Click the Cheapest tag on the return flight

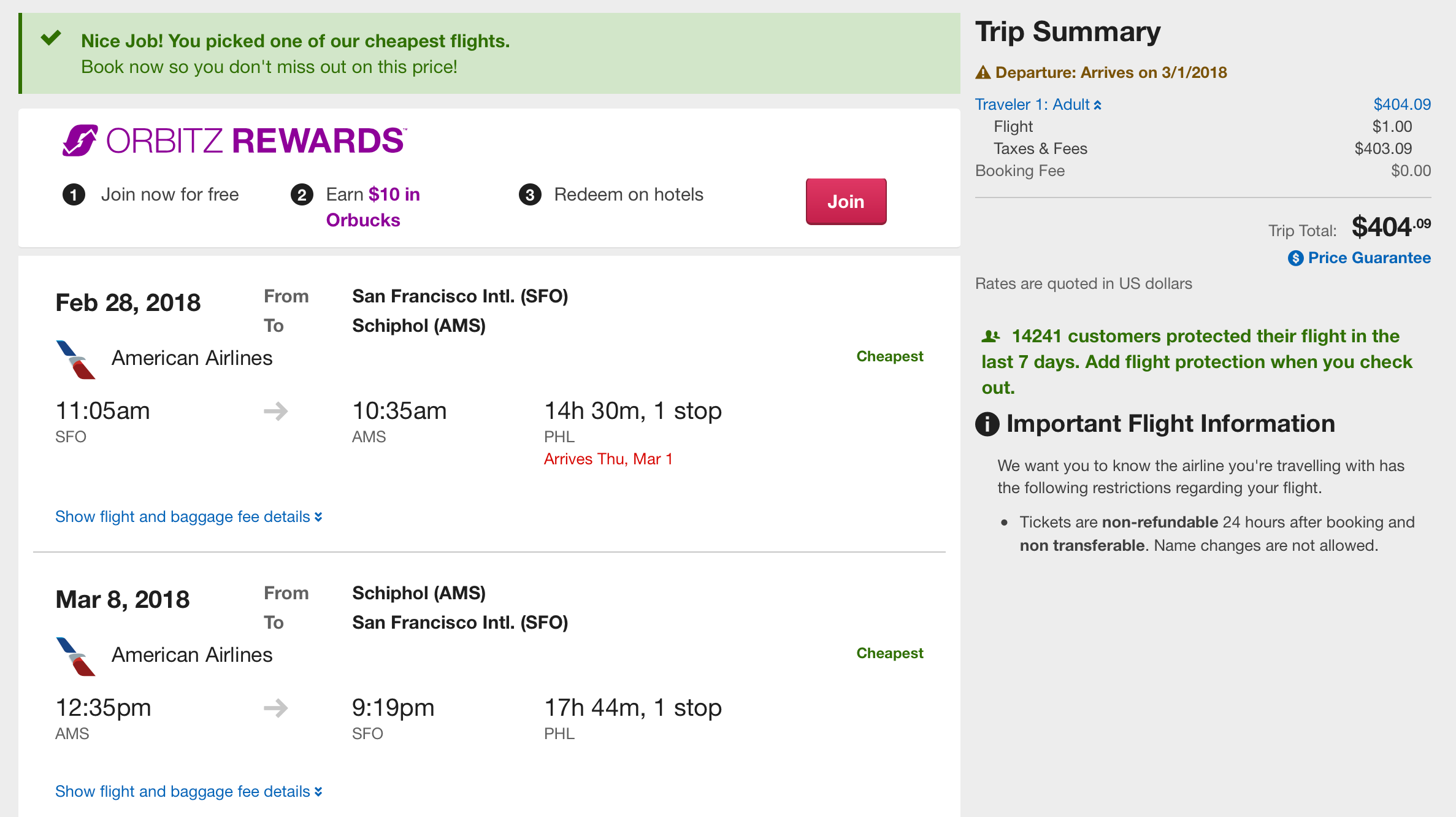pyautogui.click(x=889, y=653)
